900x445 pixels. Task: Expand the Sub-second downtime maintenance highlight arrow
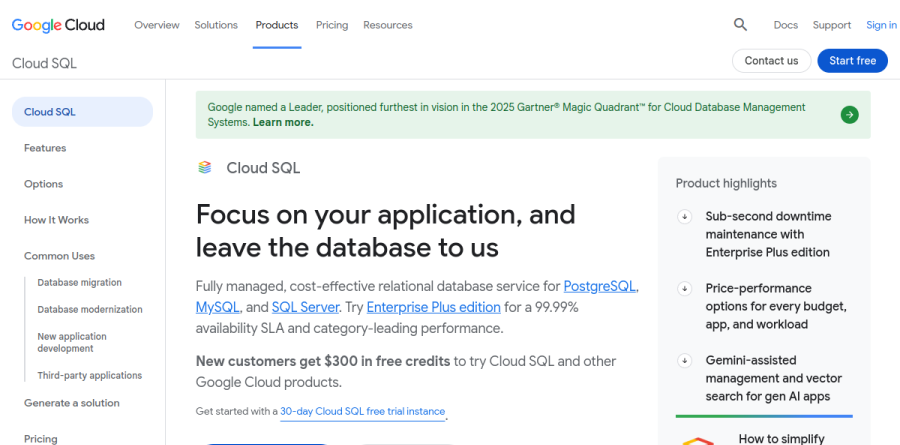[684, 216]
